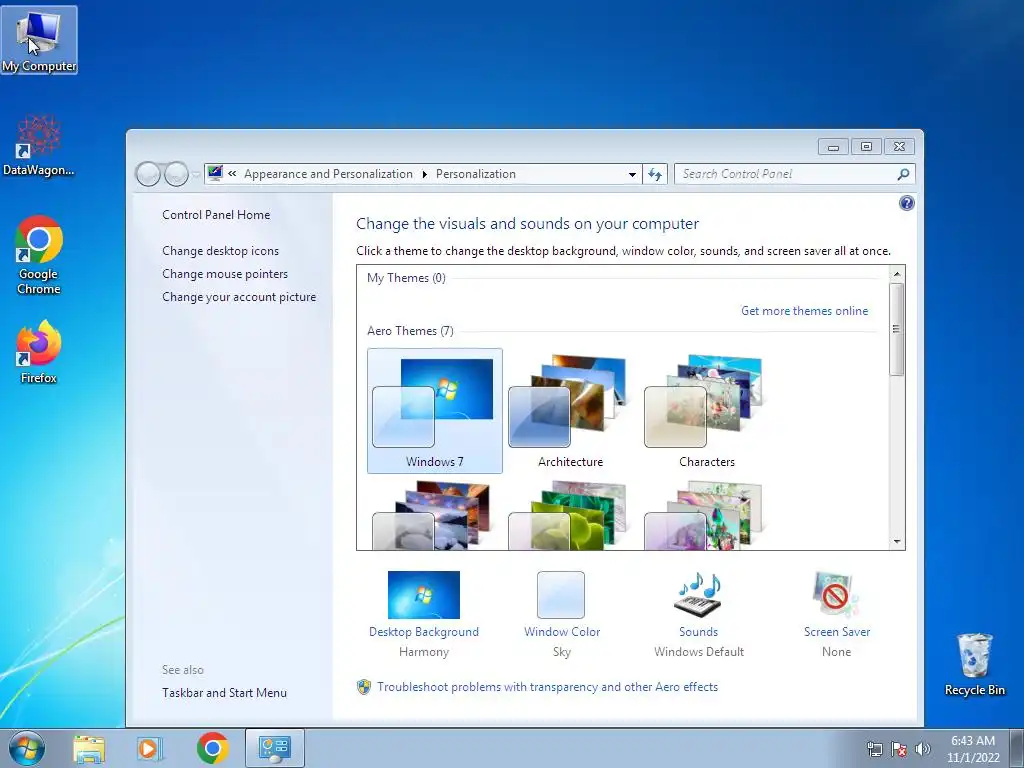Viewport: 1024px width, 768px height.
Task: Click the search magnifier icon
Action: pyautogui.click(x=903, y=174)
